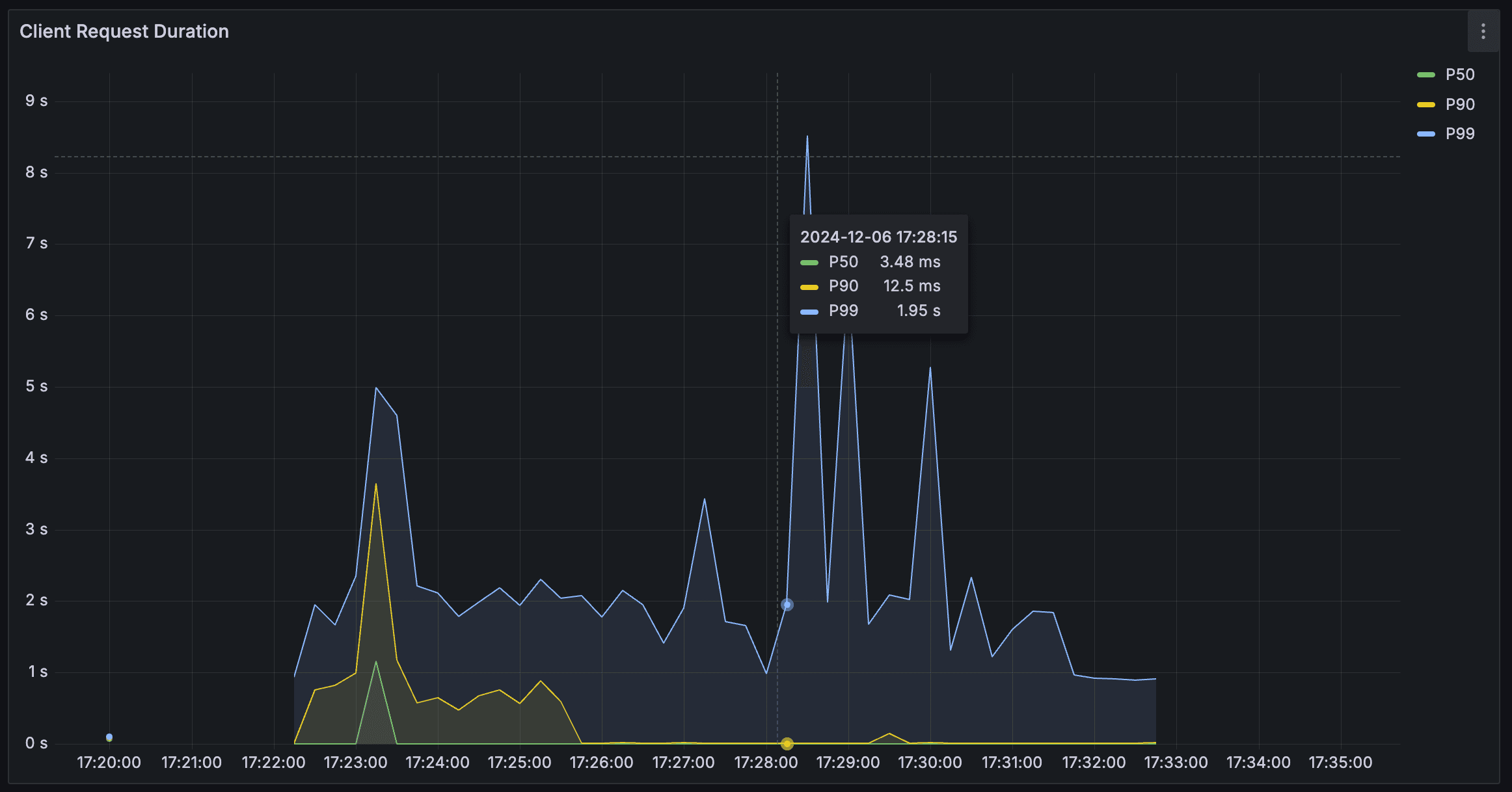Image resolution: width=1512 pixels, height=792 pixels.
Task: Click the Client Request Duration panel title
Action: tap(124, 31)
